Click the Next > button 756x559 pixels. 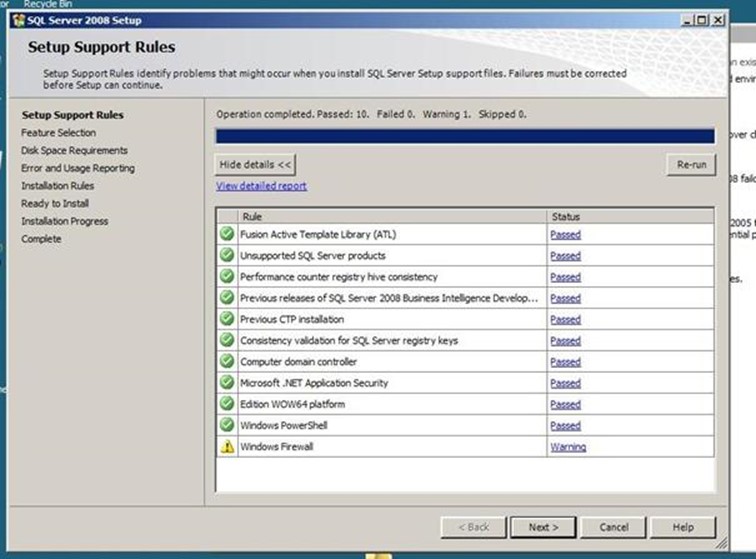(x=543, y=527)
